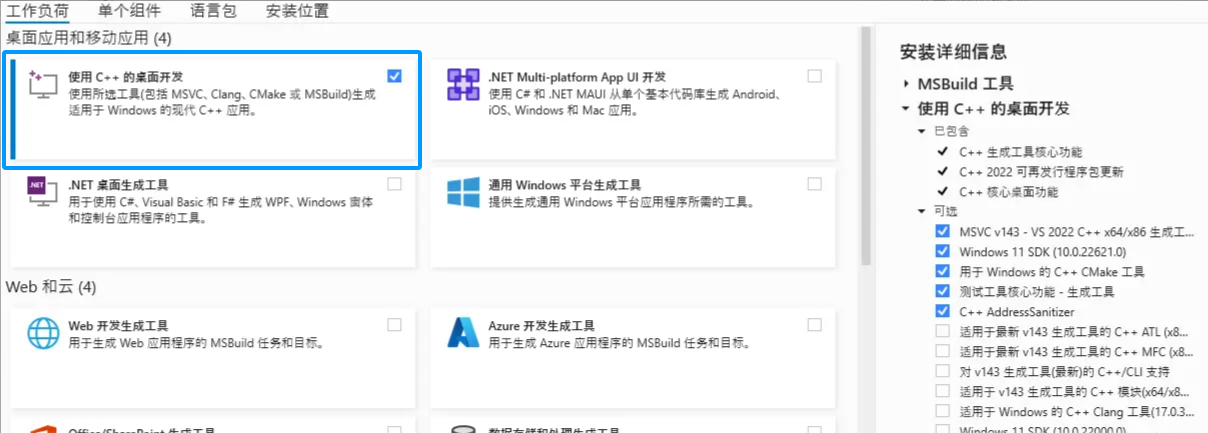This screenshot has width=1208, height=433.
Task: Check the C++ 模块 for v143 build tools option
Action: (942, 391)
